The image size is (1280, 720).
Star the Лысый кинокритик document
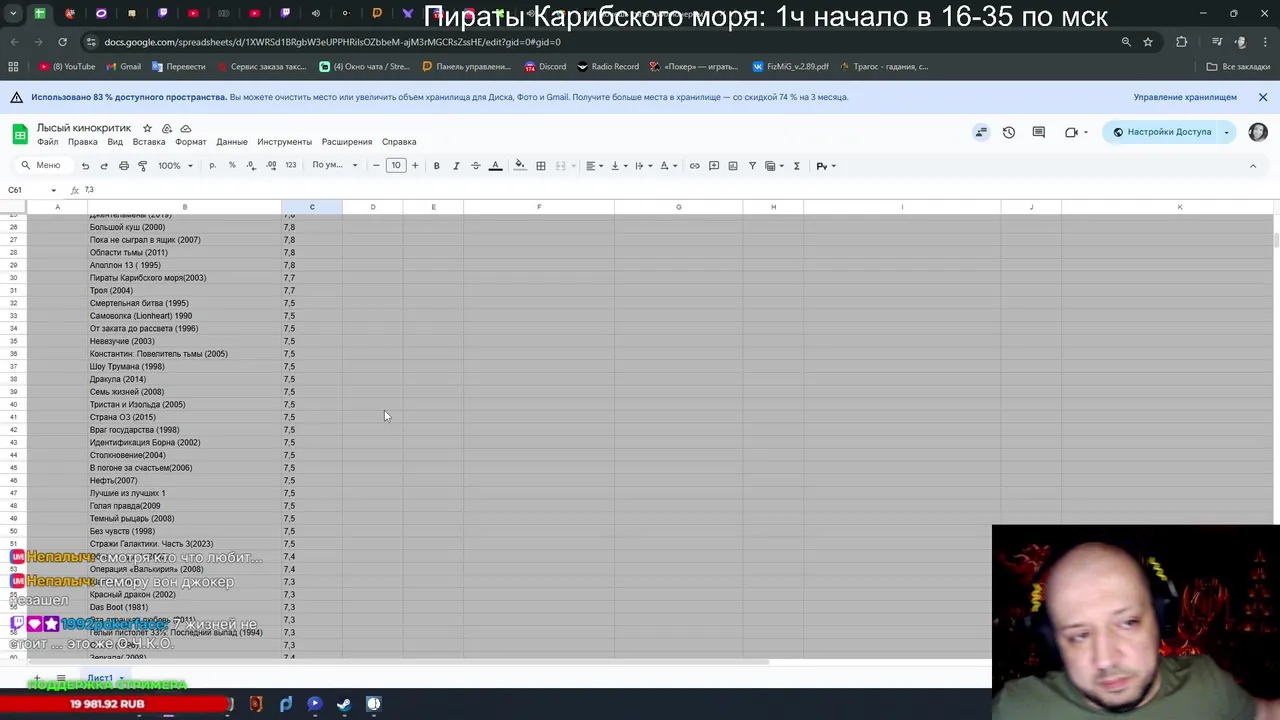(147, 128)
